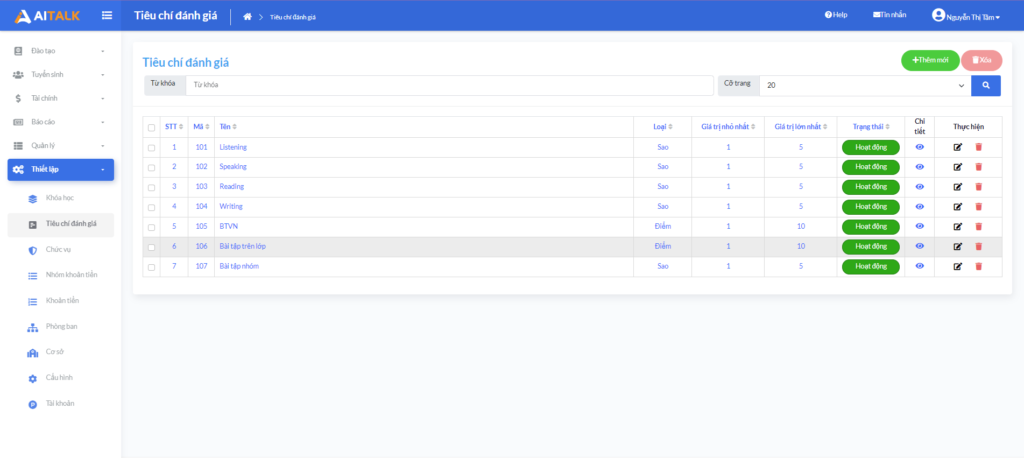Expand the Đào tạo sidebar menu
Screen dimensions: 1024x458
(x=60, y=50)
